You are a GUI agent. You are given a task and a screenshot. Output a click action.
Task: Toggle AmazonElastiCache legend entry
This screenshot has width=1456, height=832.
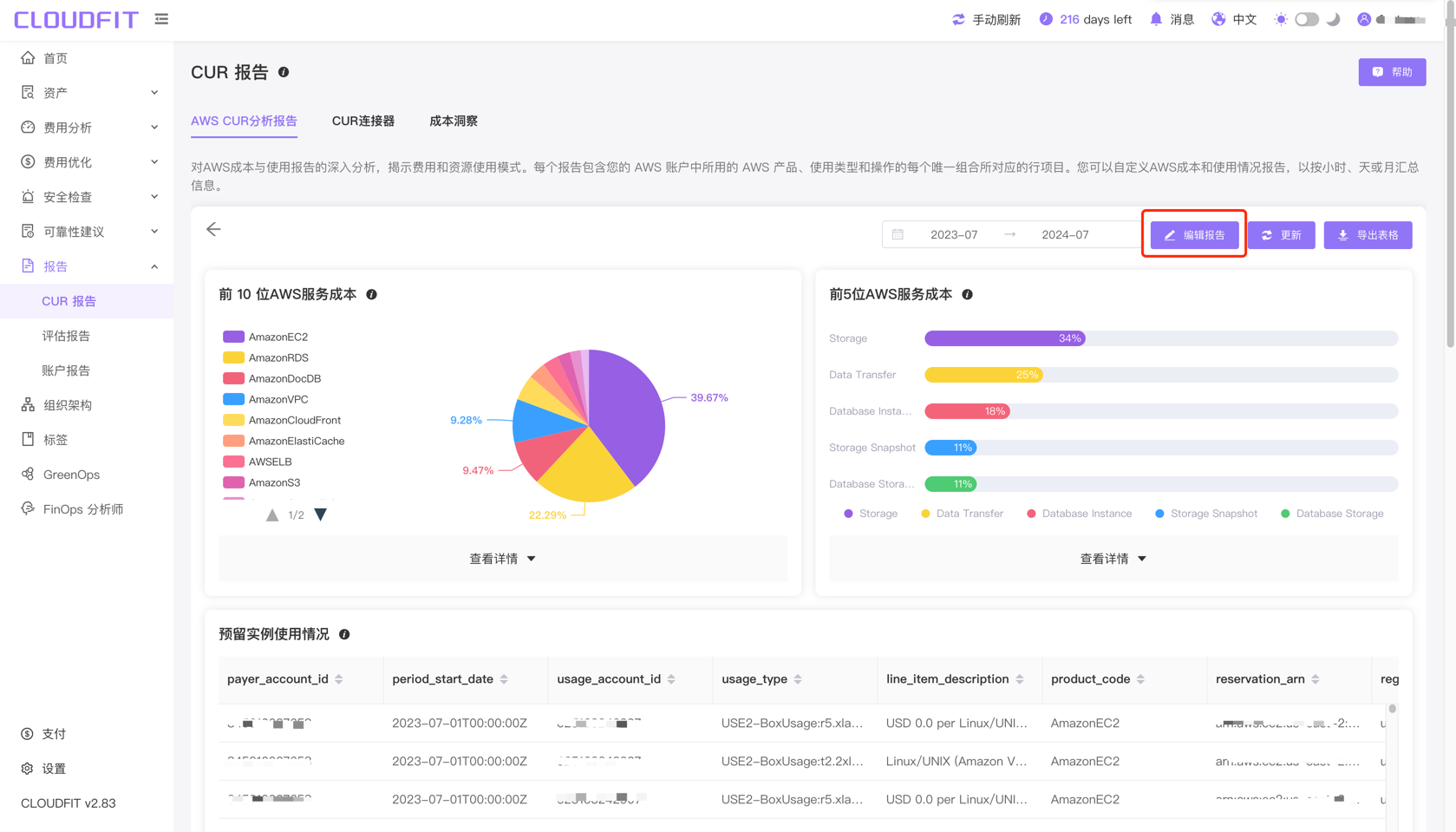[284, 441]
